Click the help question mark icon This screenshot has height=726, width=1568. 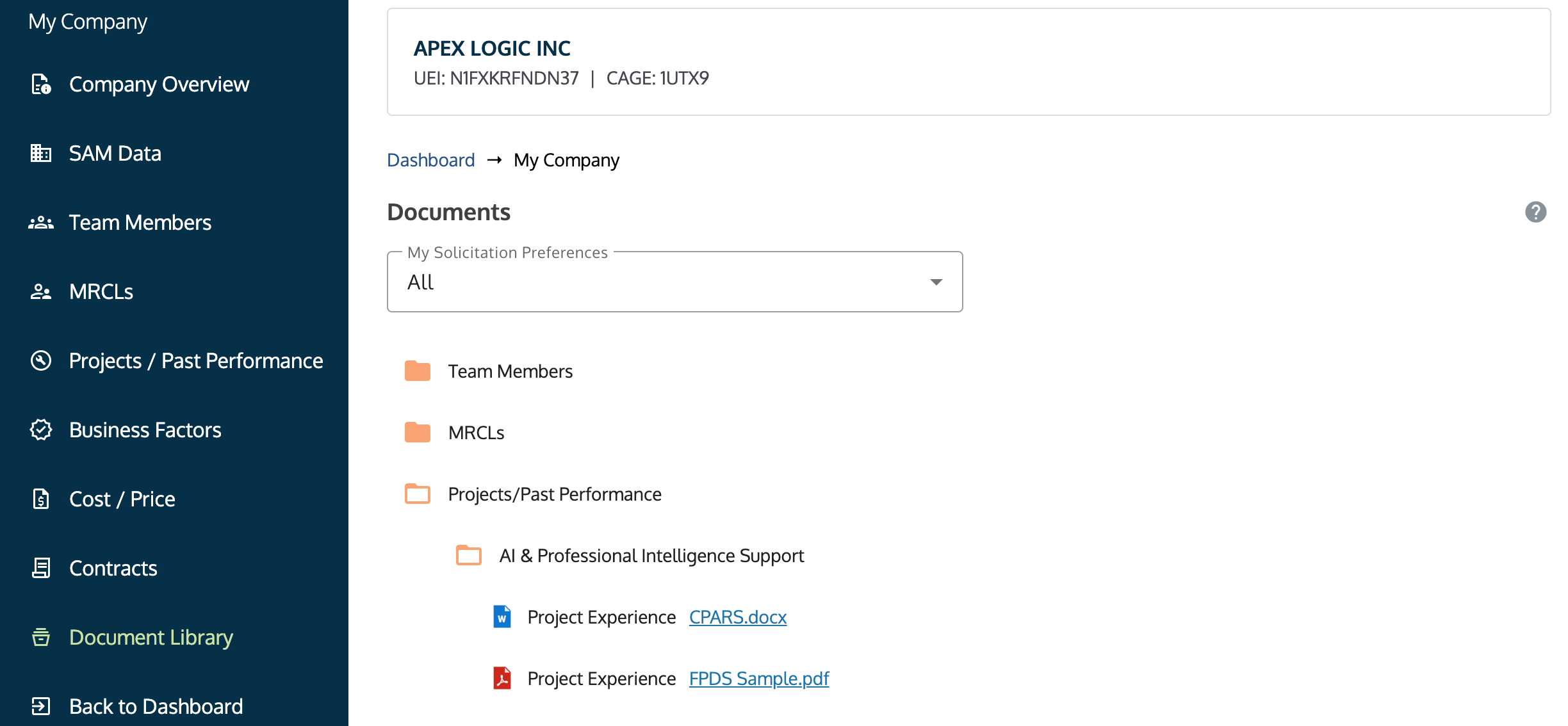point(1535,212)
